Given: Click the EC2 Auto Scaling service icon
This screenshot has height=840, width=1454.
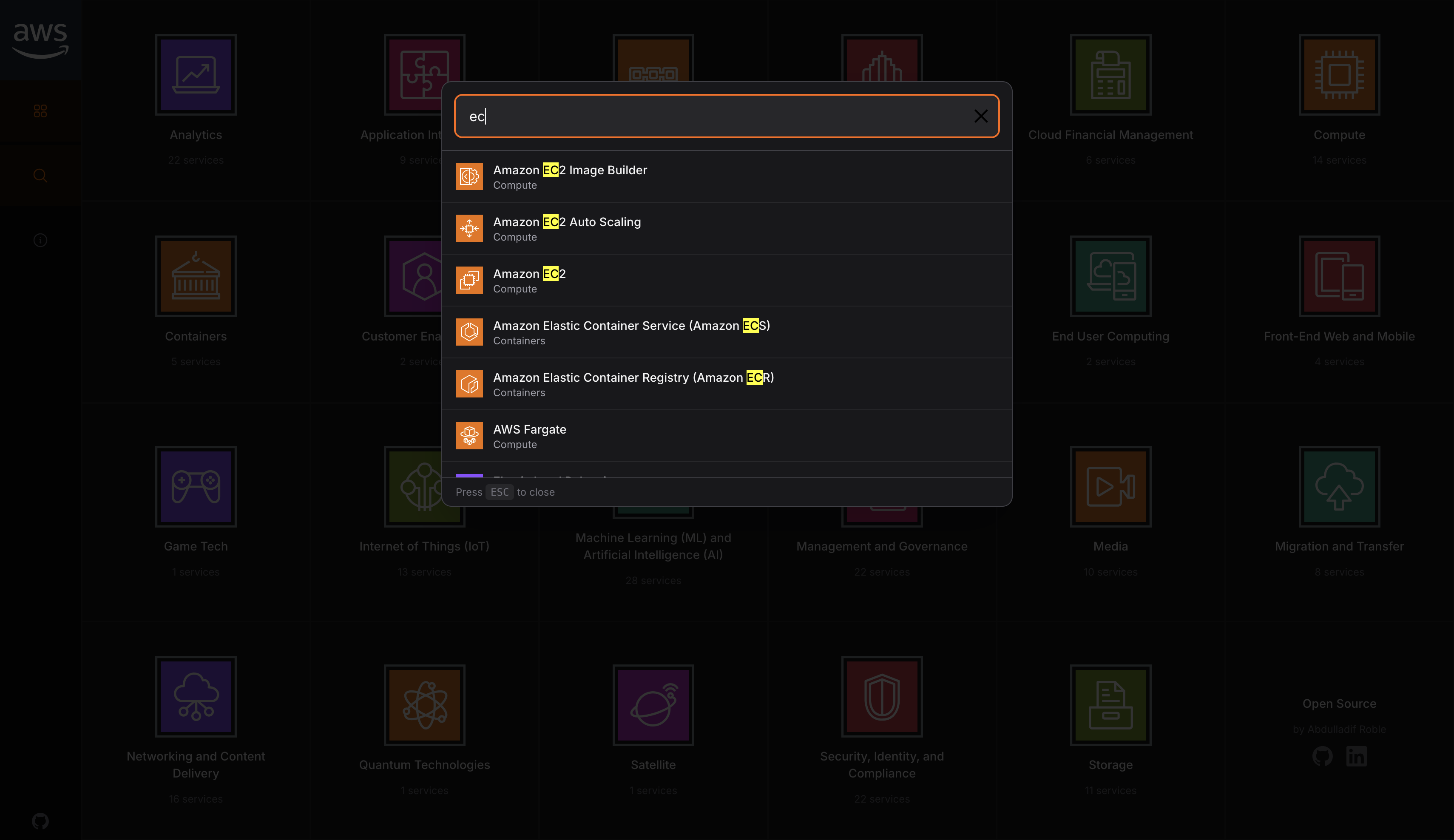Looking at the screenshot, I should tap(469, 228).
